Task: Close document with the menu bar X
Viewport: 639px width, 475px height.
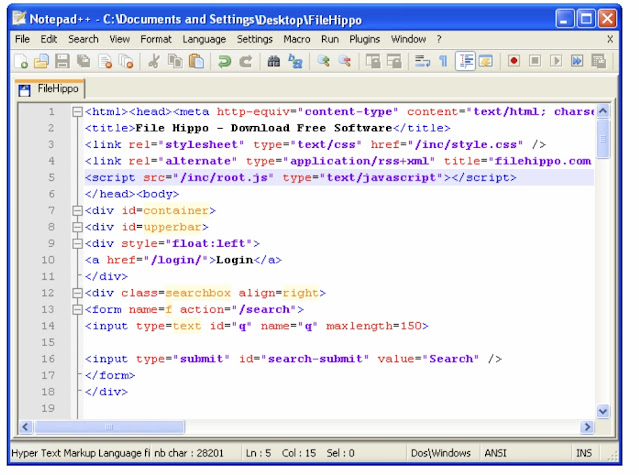Action: coord(610,40)
